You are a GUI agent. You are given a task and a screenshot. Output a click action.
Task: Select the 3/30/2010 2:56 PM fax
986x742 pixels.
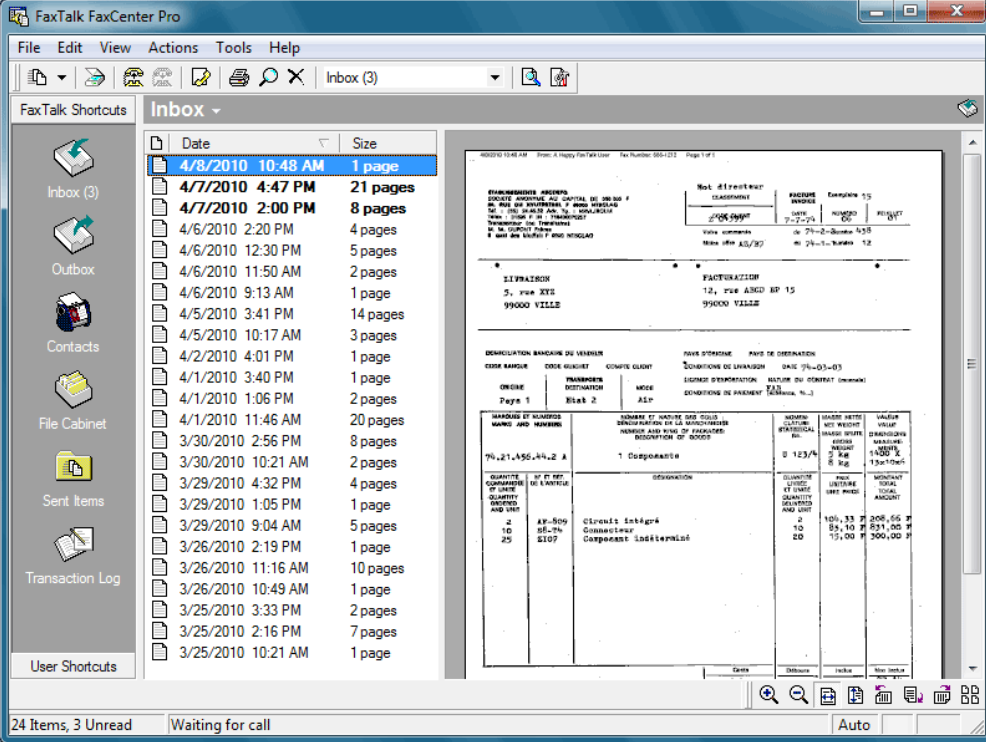pos(292,441)
